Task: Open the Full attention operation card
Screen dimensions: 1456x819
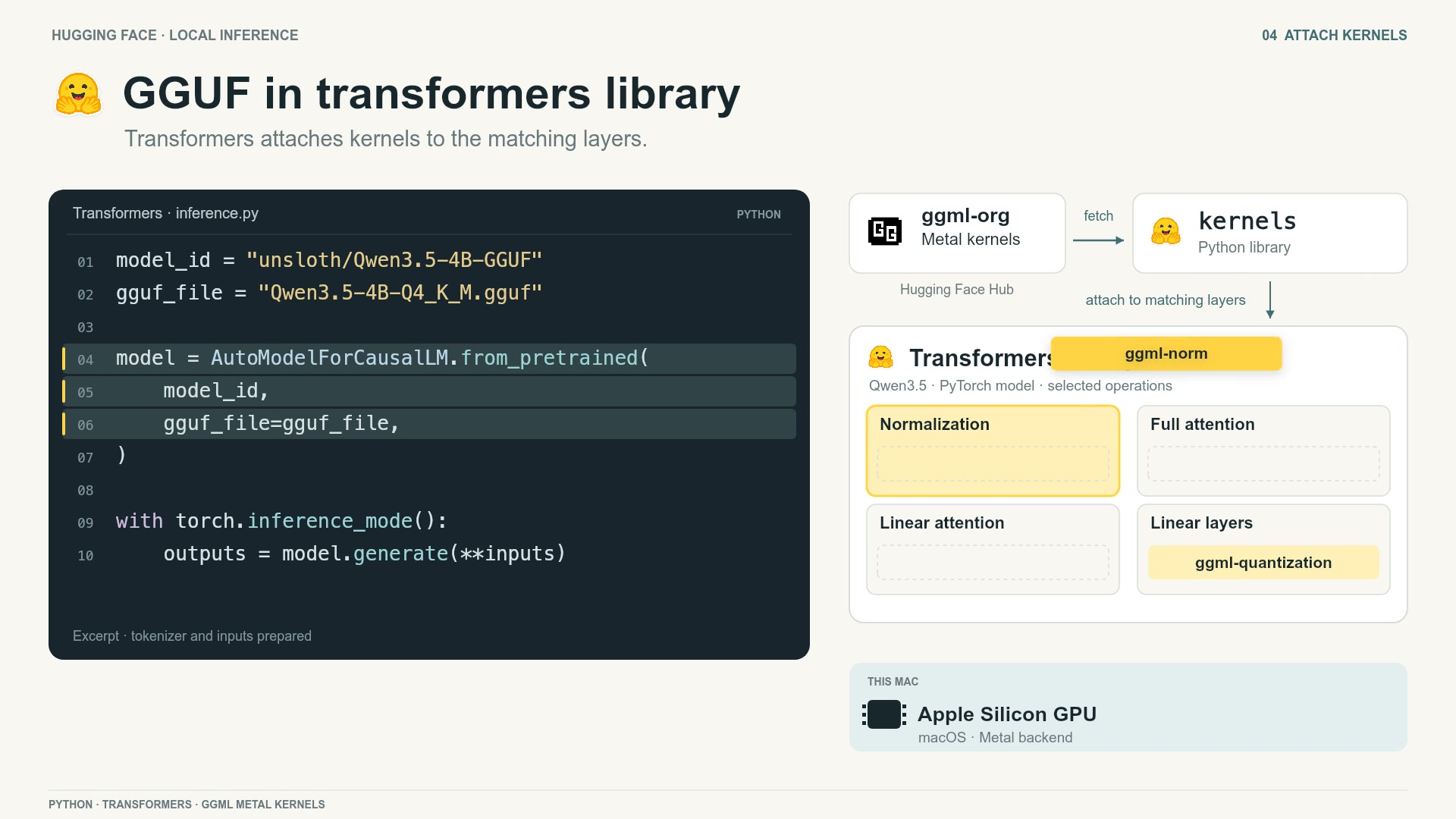Action: coord(1263,450)
